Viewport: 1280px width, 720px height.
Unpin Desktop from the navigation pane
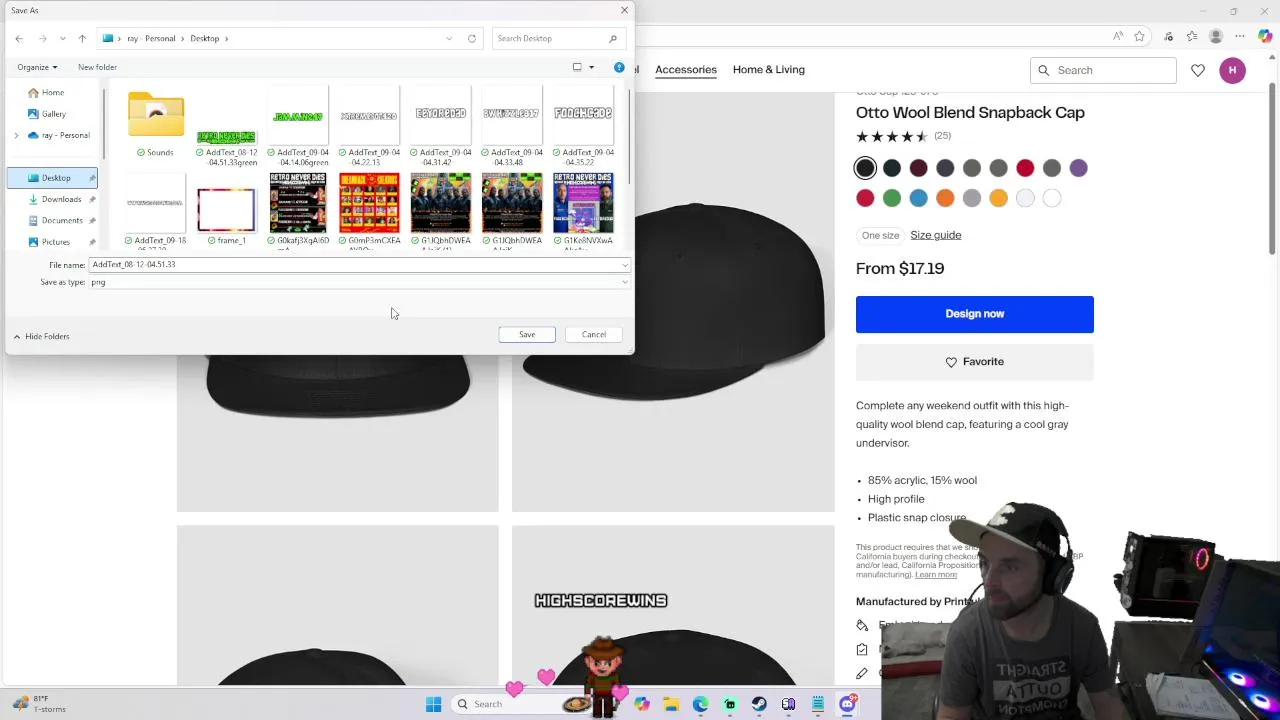92,178
